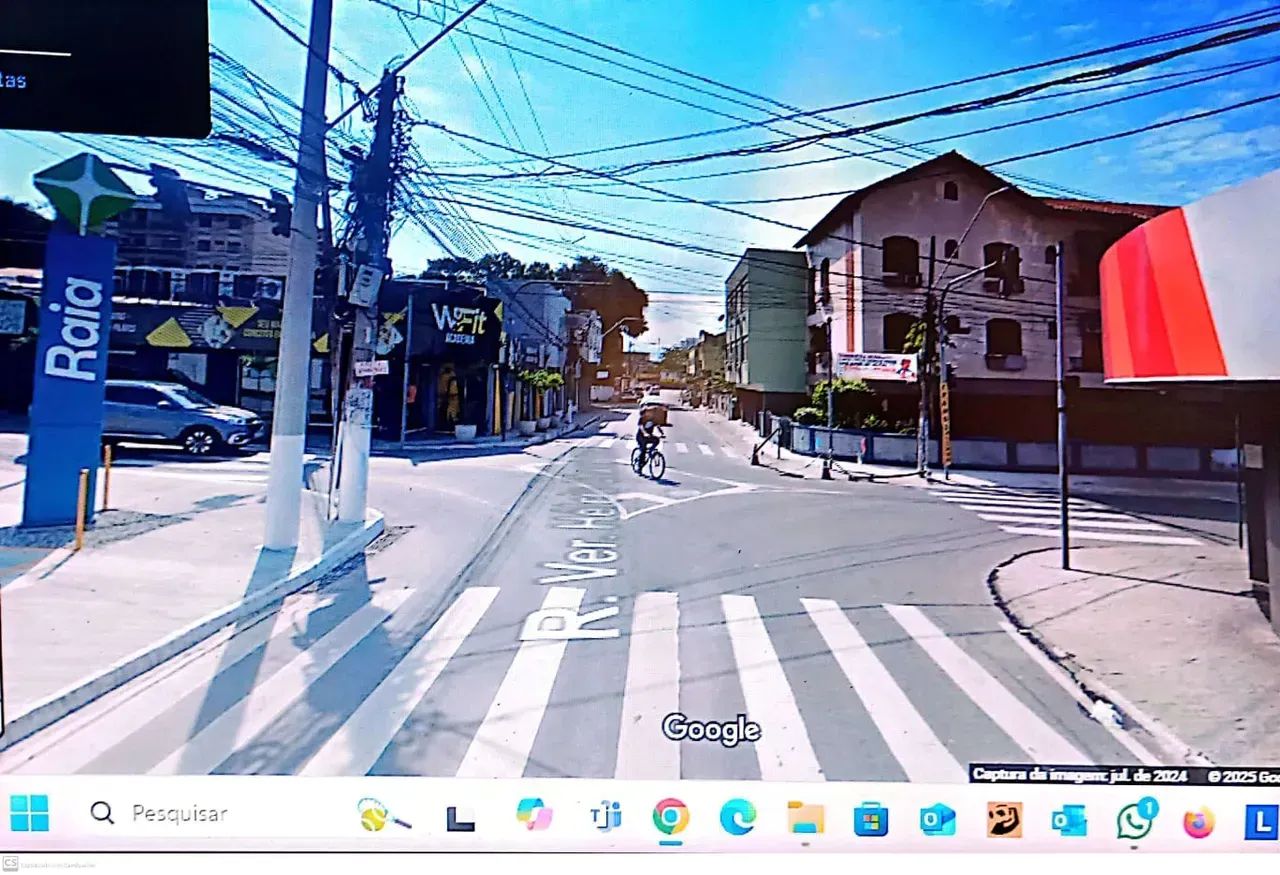Open the blue L app icon

pos(1260,822)
